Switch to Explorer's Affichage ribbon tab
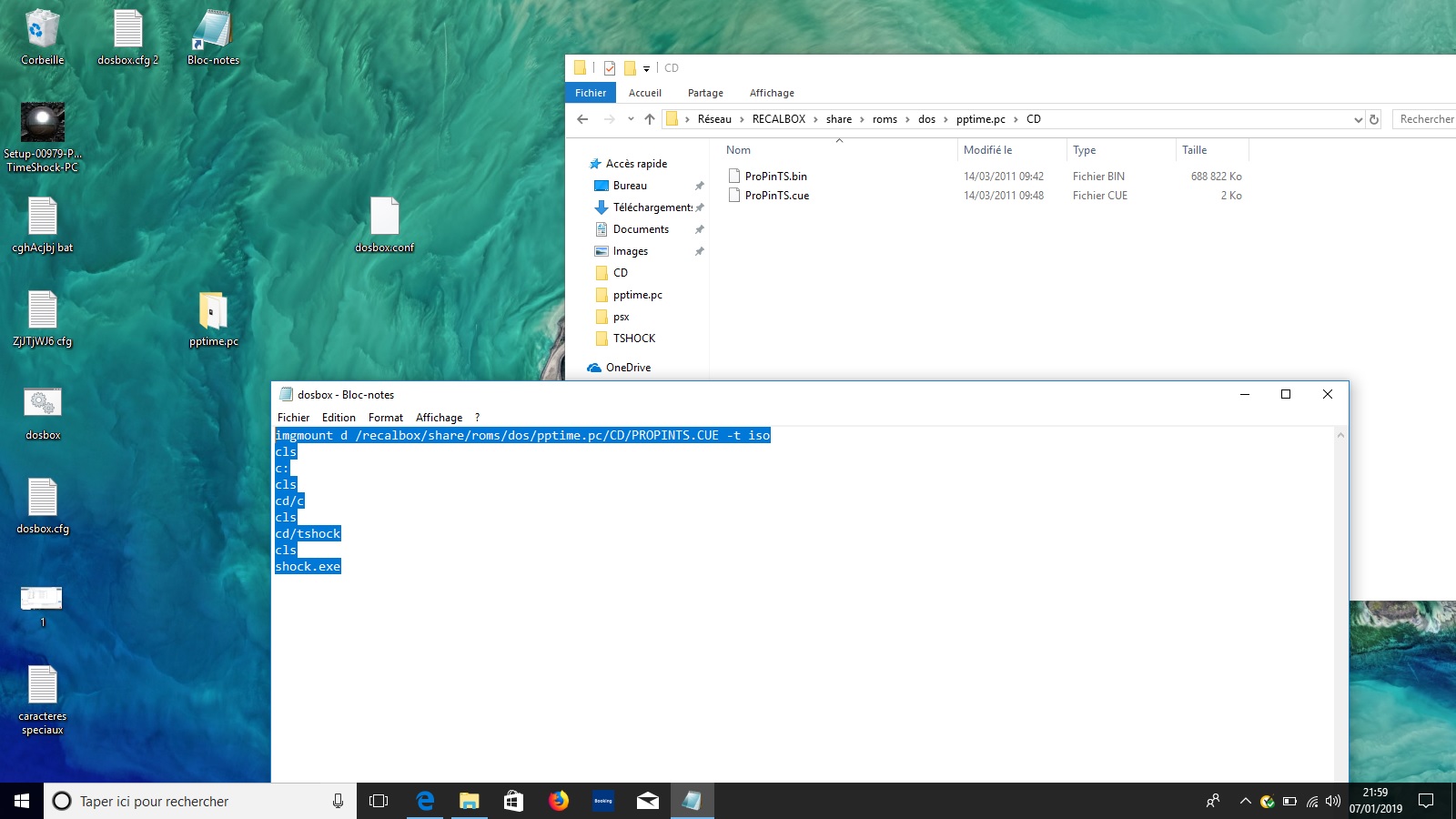This screenshot has width=1456, height=819. [772, 93]
